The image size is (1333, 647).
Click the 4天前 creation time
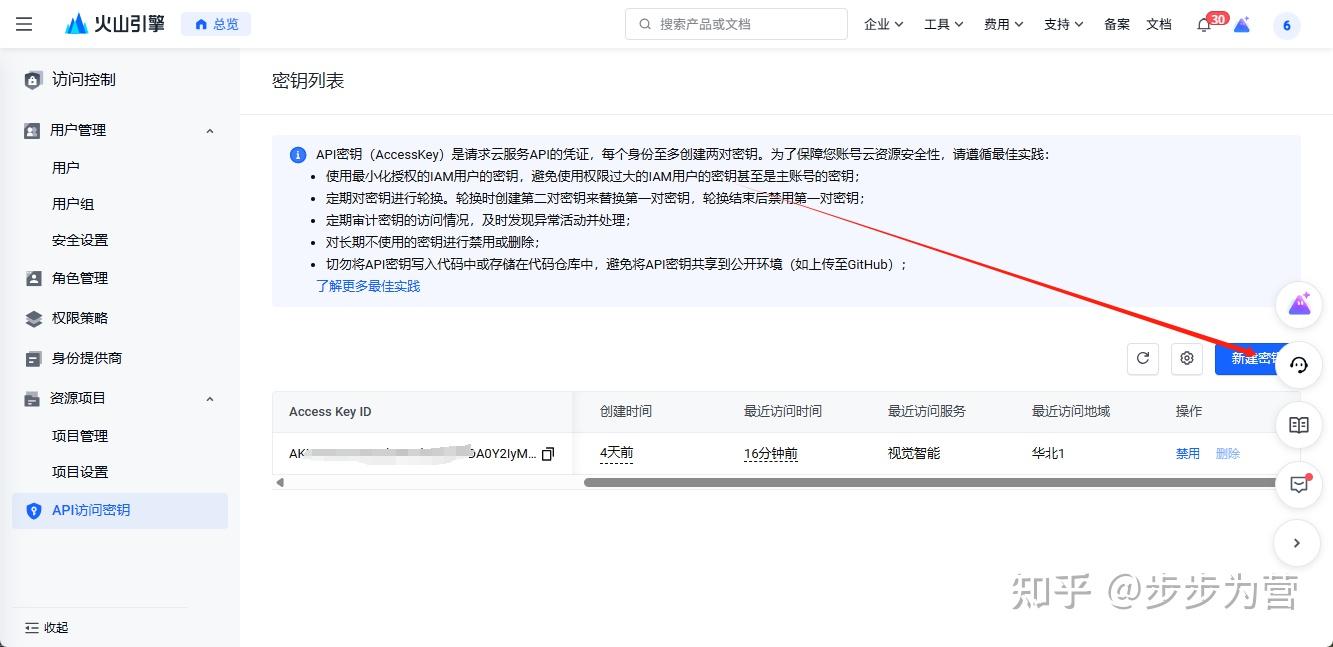point(617,453)
